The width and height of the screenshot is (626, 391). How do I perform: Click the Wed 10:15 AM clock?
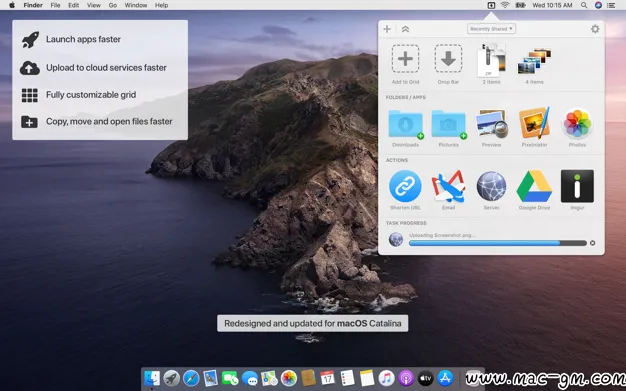coord(552,5)
